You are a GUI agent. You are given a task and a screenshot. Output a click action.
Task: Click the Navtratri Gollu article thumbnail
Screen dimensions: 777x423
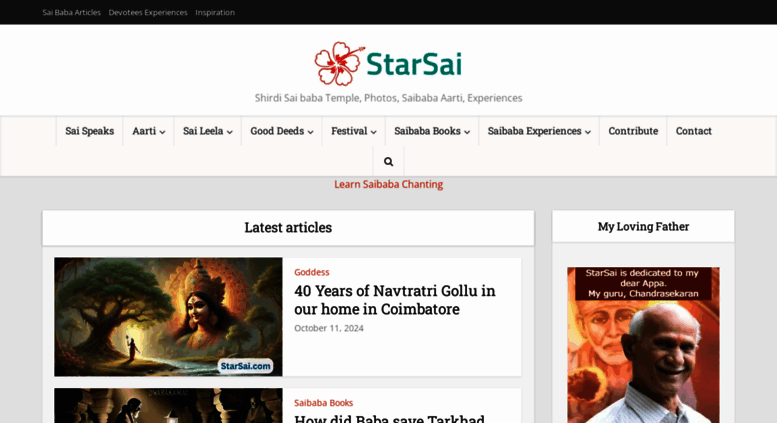[x=168, y=316]
